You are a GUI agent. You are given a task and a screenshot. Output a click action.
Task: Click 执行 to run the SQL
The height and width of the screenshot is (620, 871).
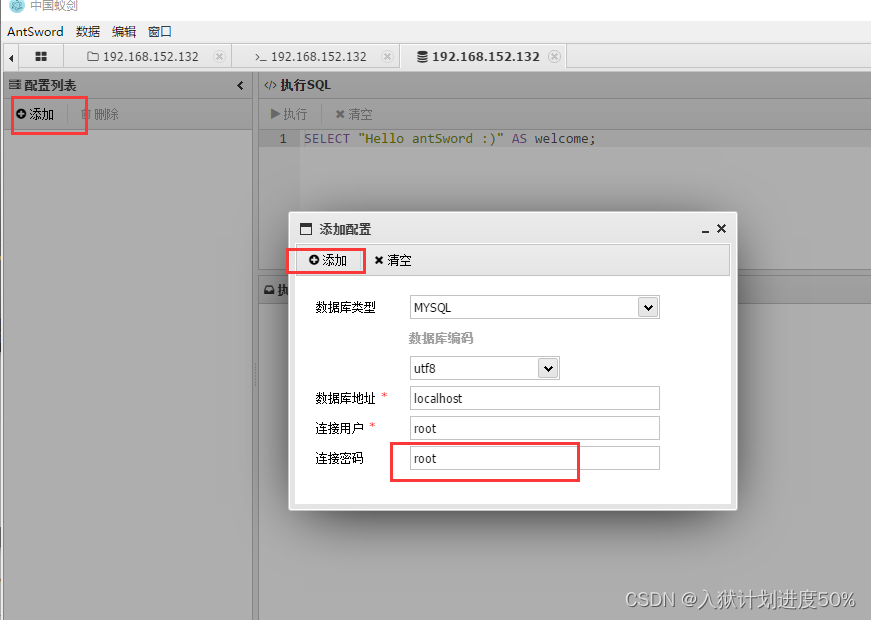289,114
